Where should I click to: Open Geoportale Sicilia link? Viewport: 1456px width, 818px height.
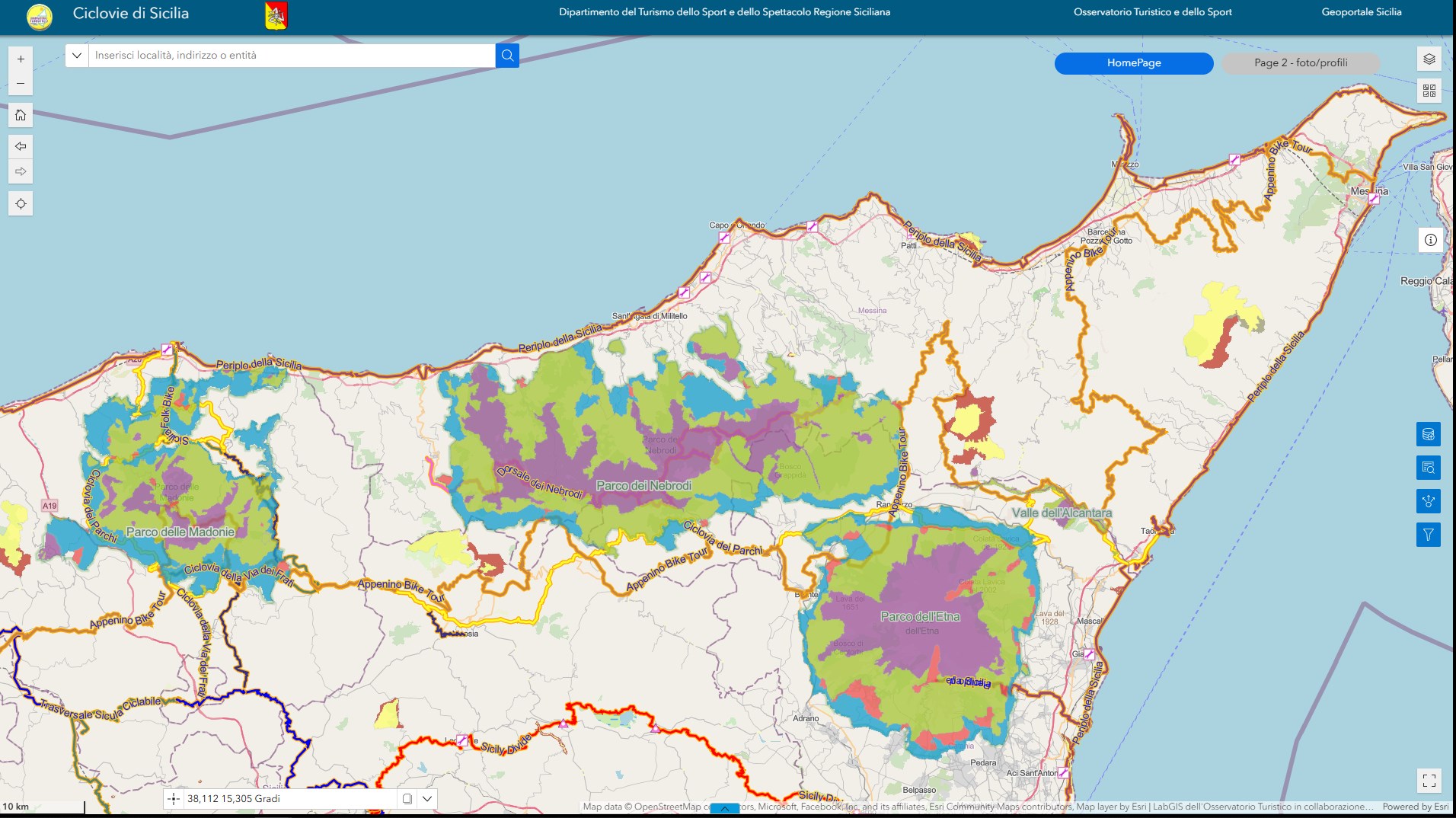point(1362,12)
